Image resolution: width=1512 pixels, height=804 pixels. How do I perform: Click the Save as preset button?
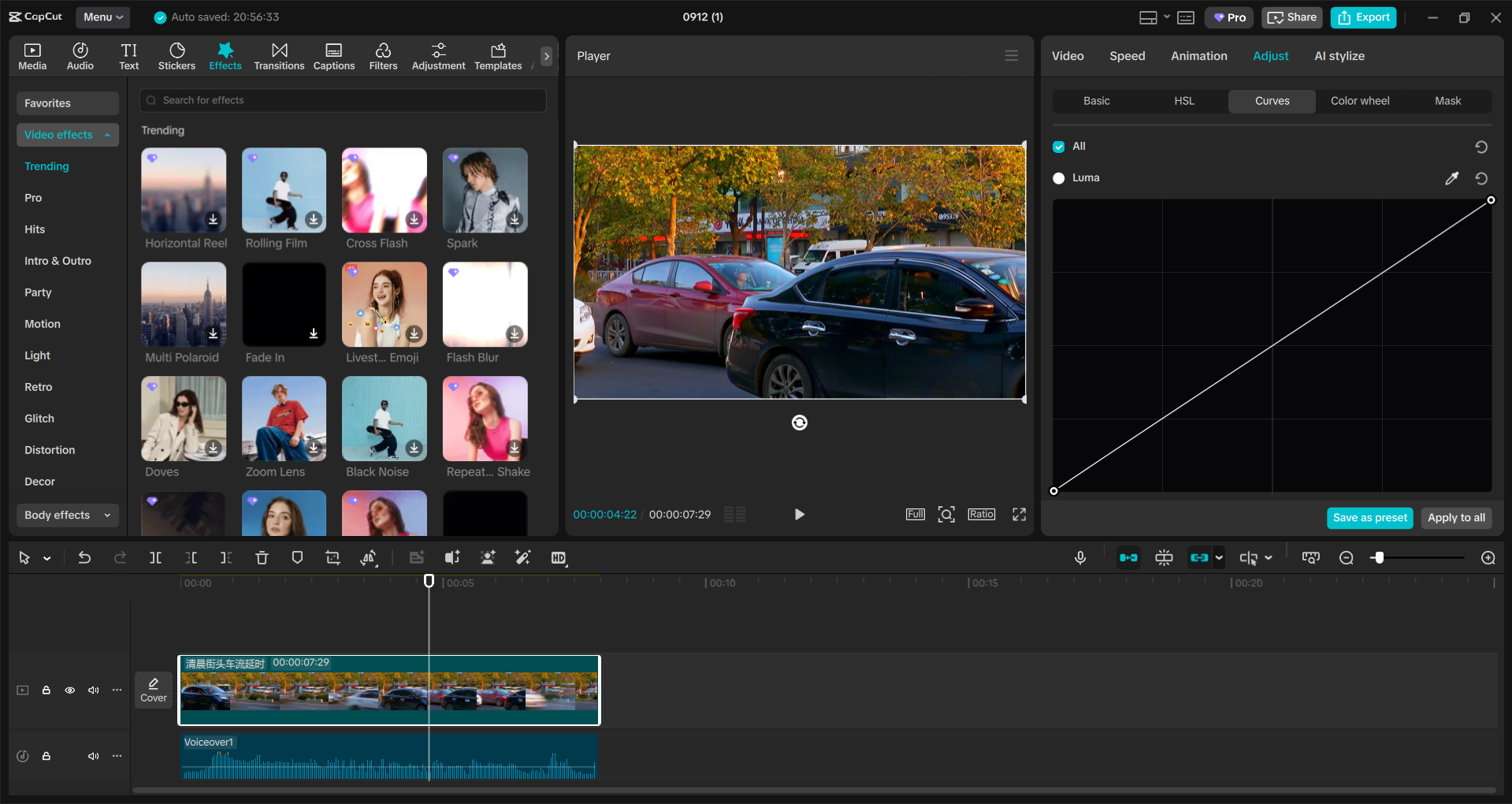click(x=1369, y=518)
